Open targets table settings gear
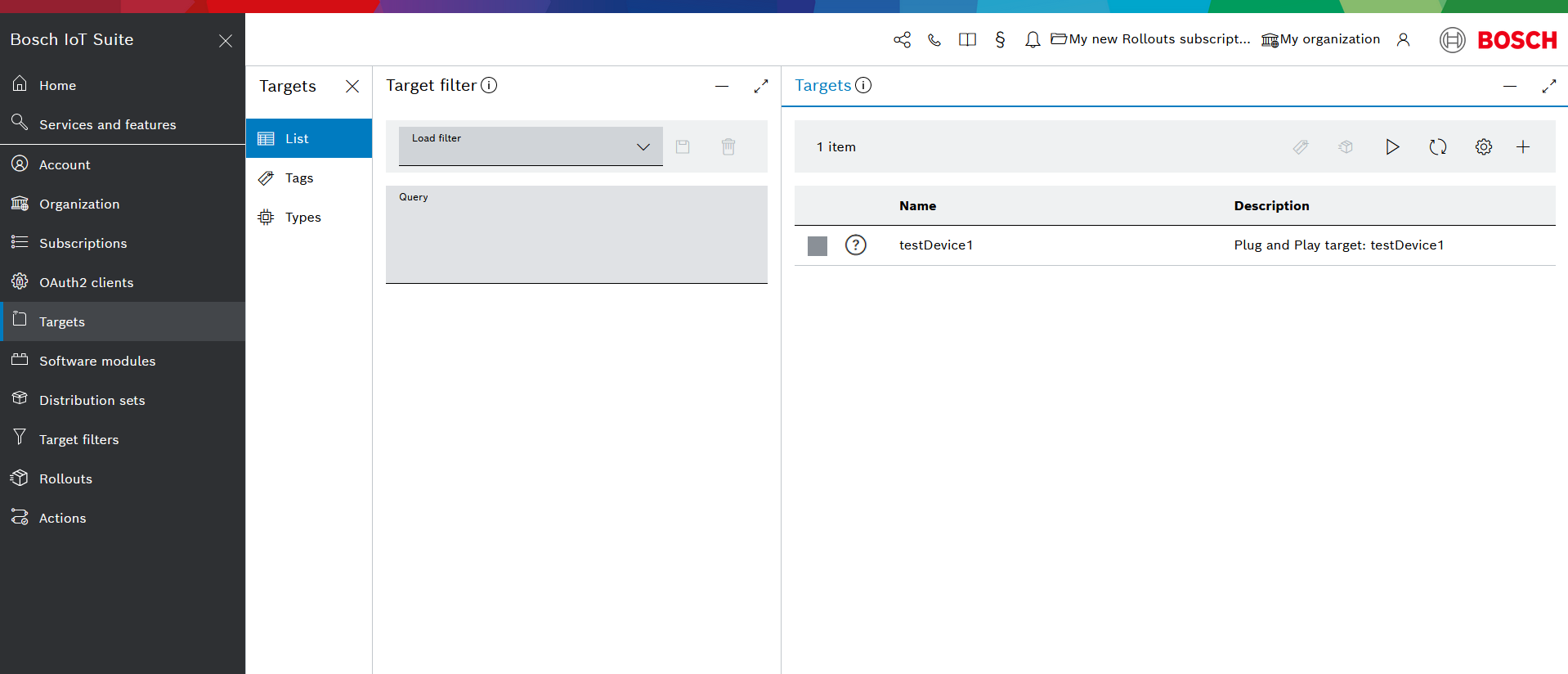The image size is (1568, 674). coord(1483,147)
